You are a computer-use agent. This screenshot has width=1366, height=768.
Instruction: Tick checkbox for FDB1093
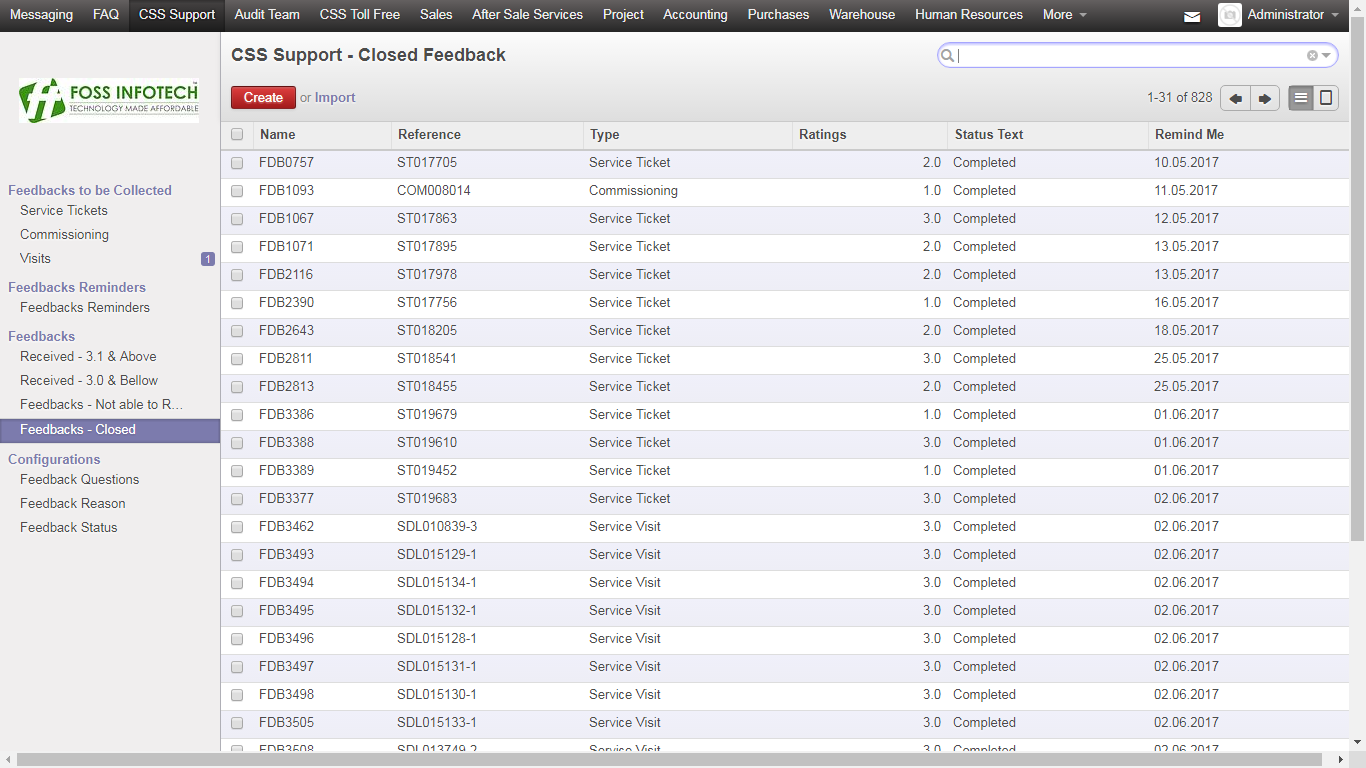(237, 191)
